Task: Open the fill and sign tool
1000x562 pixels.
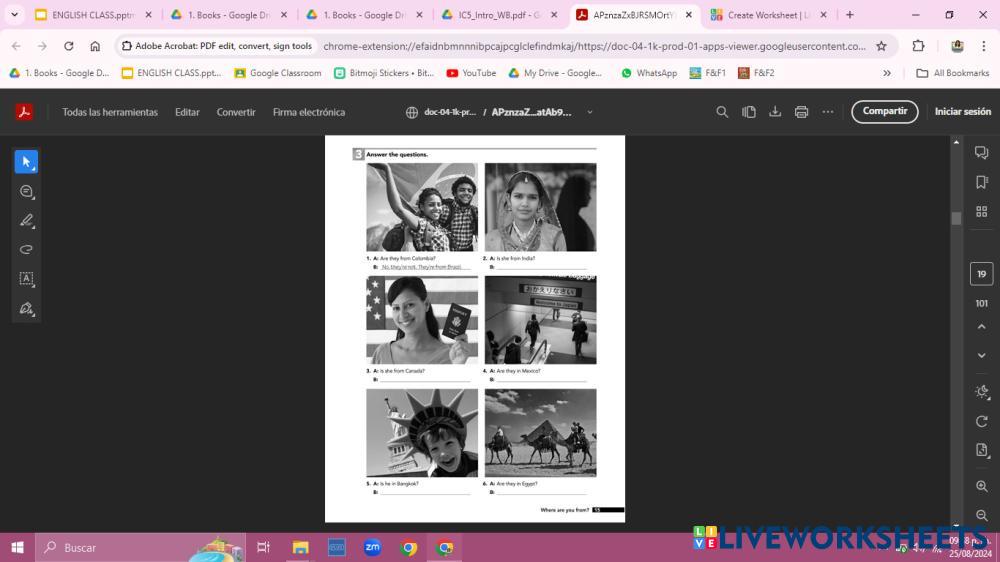Action: pos(26,308)
